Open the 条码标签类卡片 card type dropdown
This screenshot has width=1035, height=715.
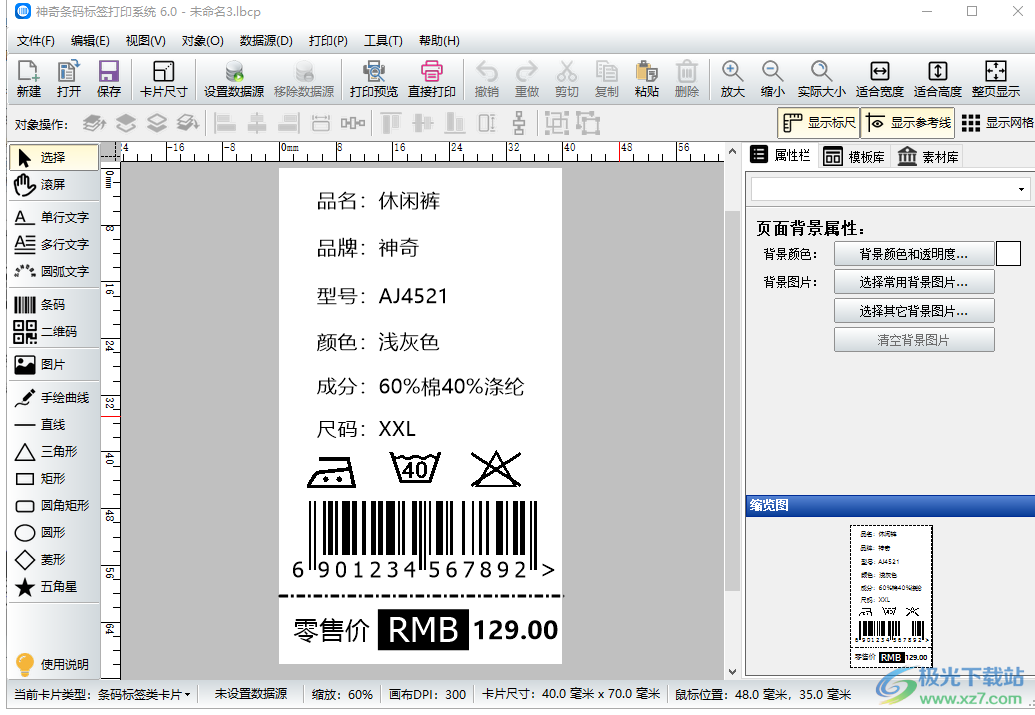pos(144,695)
